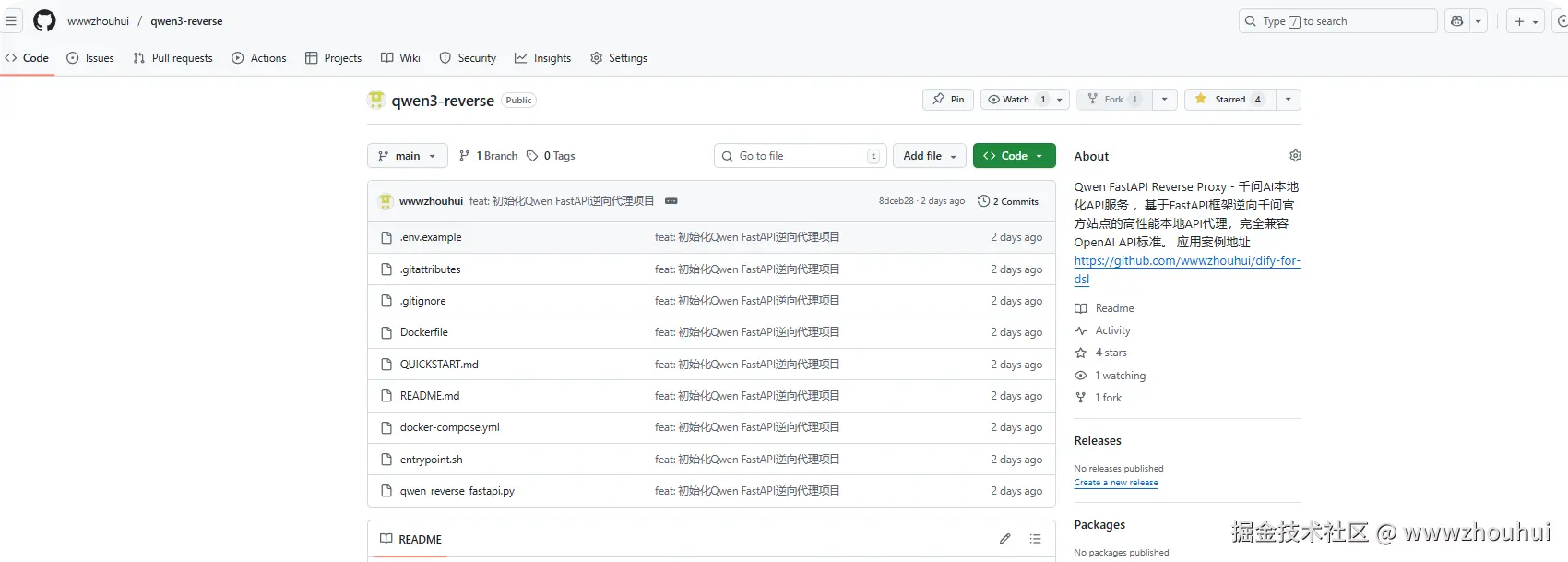Open wwwzhouhui commit author avatar
The height and width of the screenshot is (562, 1568).
click(386, 201)
